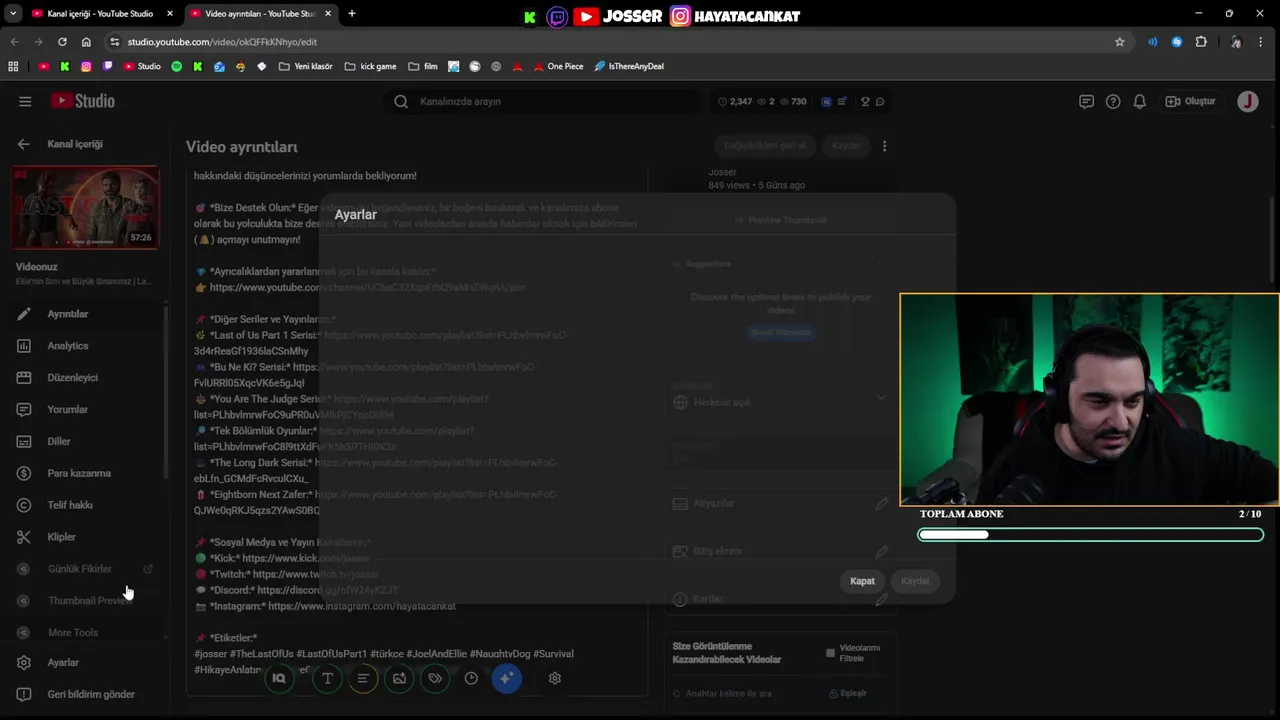Open Günlük Fikirler in the sidebar
Screen dimensions: 1280x720
(82, 569)
